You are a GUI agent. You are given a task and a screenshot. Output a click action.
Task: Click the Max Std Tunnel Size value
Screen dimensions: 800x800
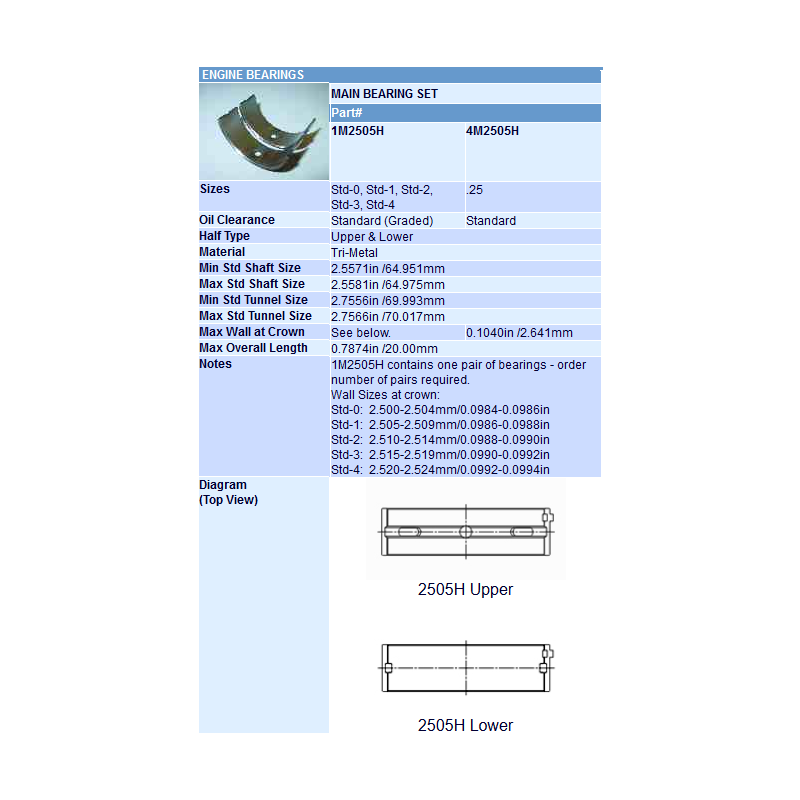[388, 317]
